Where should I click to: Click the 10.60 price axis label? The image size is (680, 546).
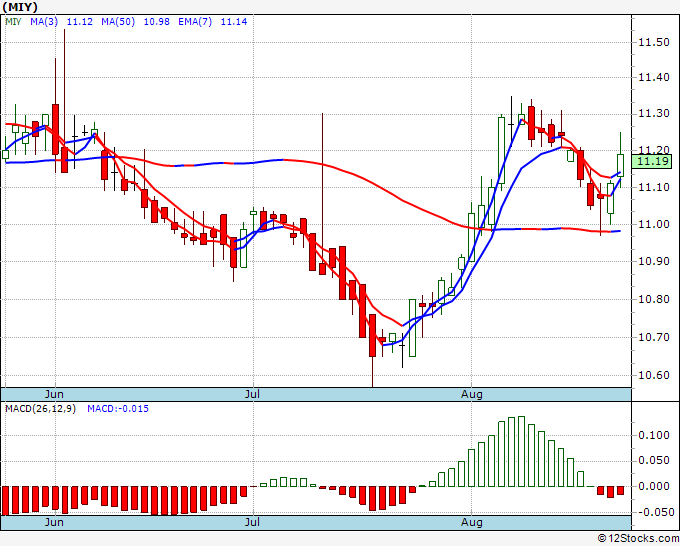654,375
